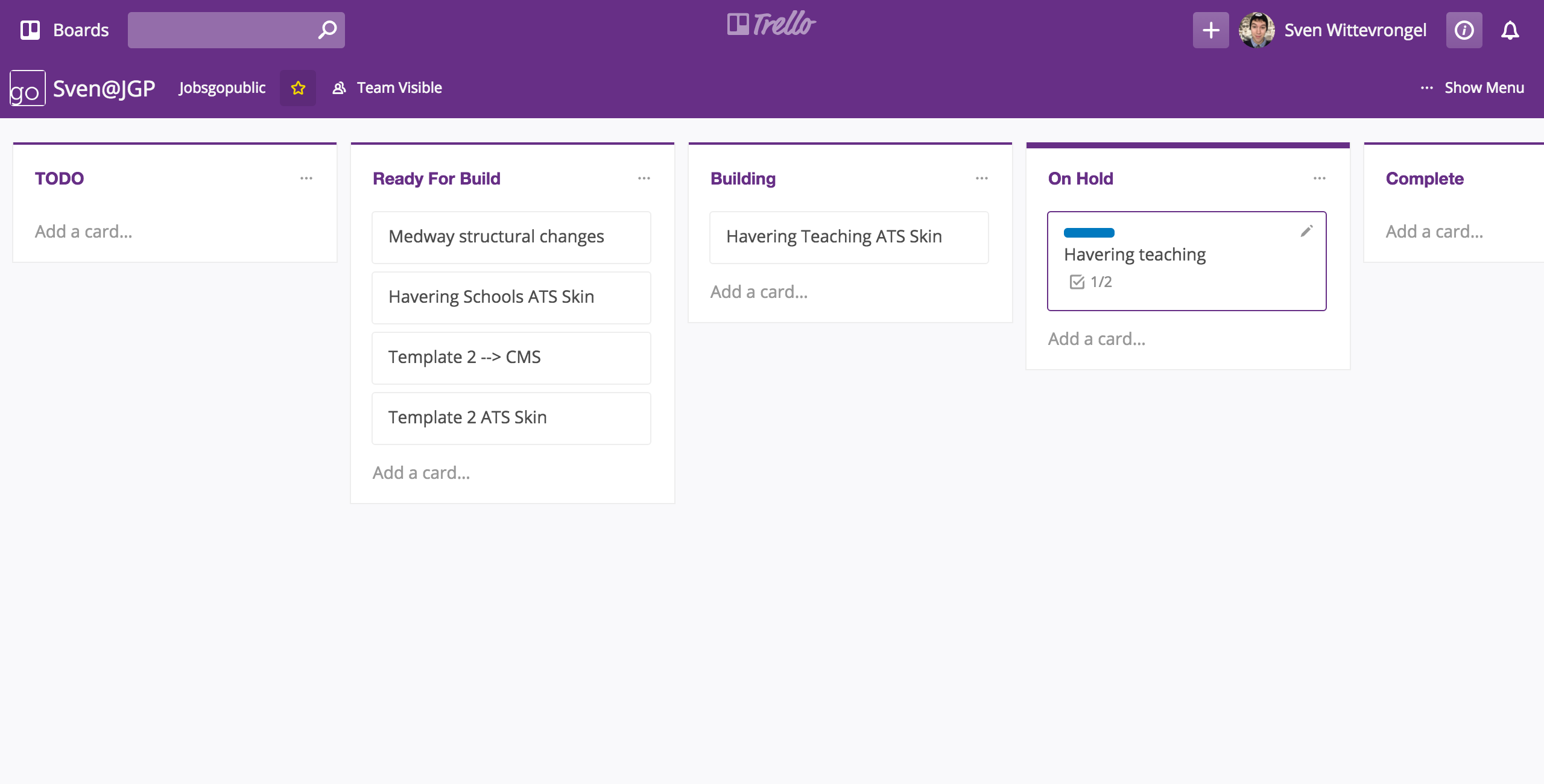Add a card to Ready For Build
Screen dimensions: 1544x784
pyautogui.click(x=422, y=473)
